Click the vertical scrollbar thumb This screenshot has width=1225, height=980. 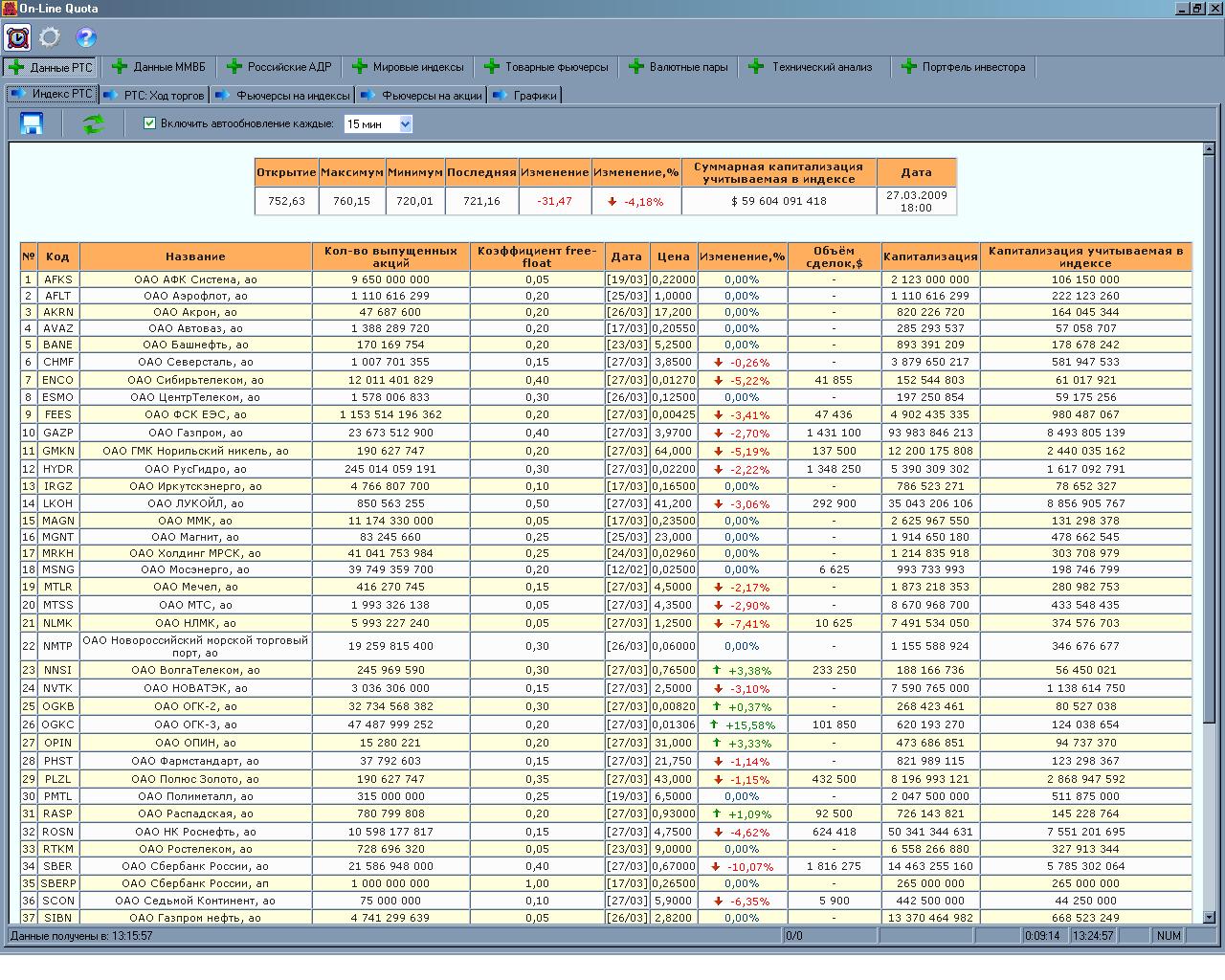tap(1208, 440)
